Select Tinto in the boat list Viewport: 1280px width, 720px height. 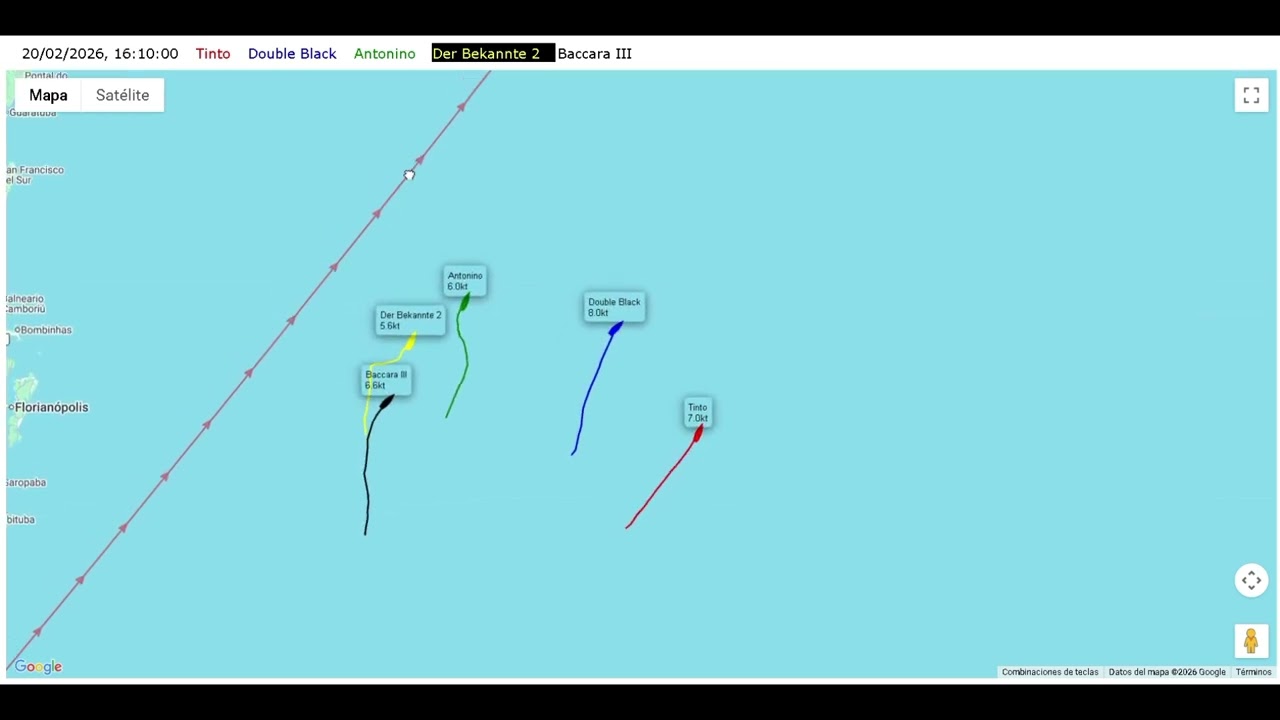[213, 54]
